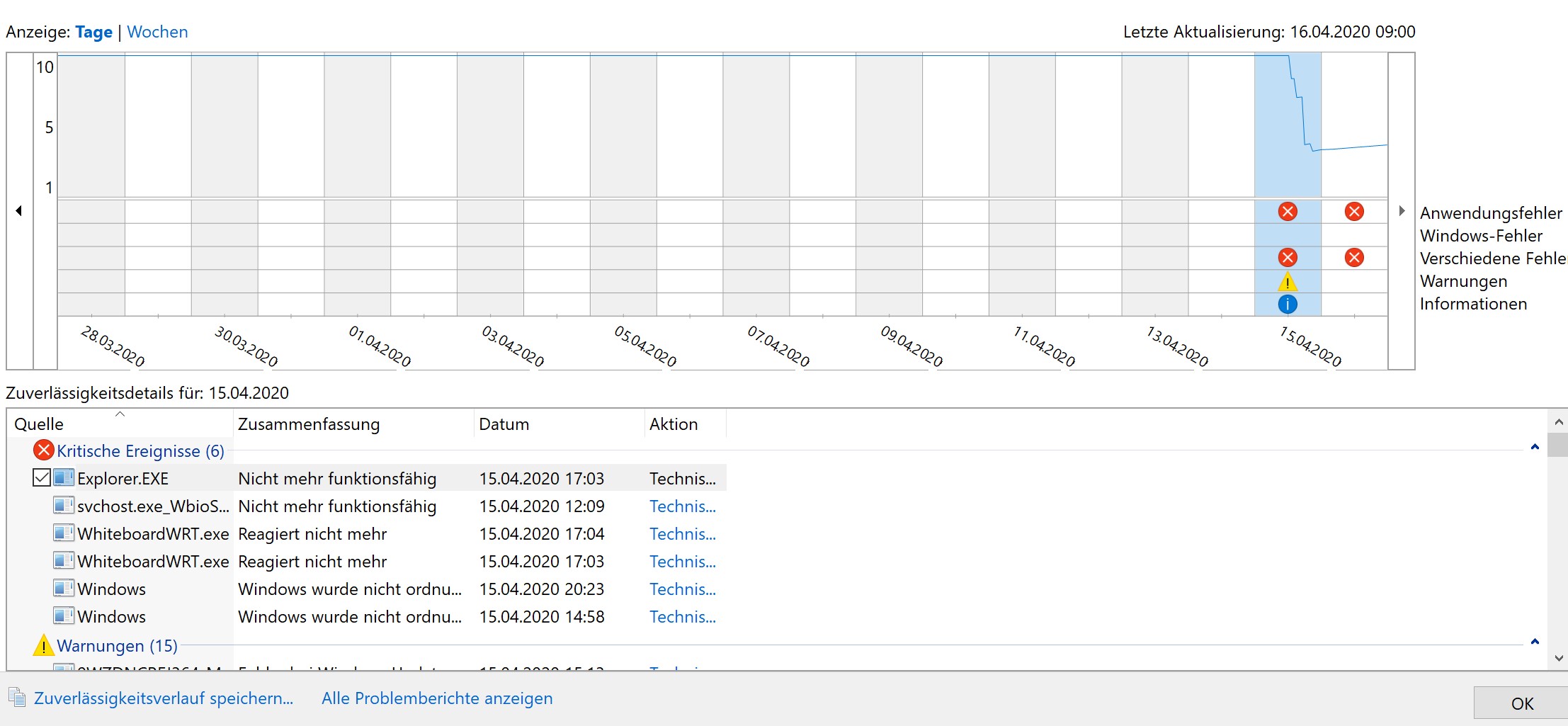Open technical details for svchost.exe_WbioS

683,506
